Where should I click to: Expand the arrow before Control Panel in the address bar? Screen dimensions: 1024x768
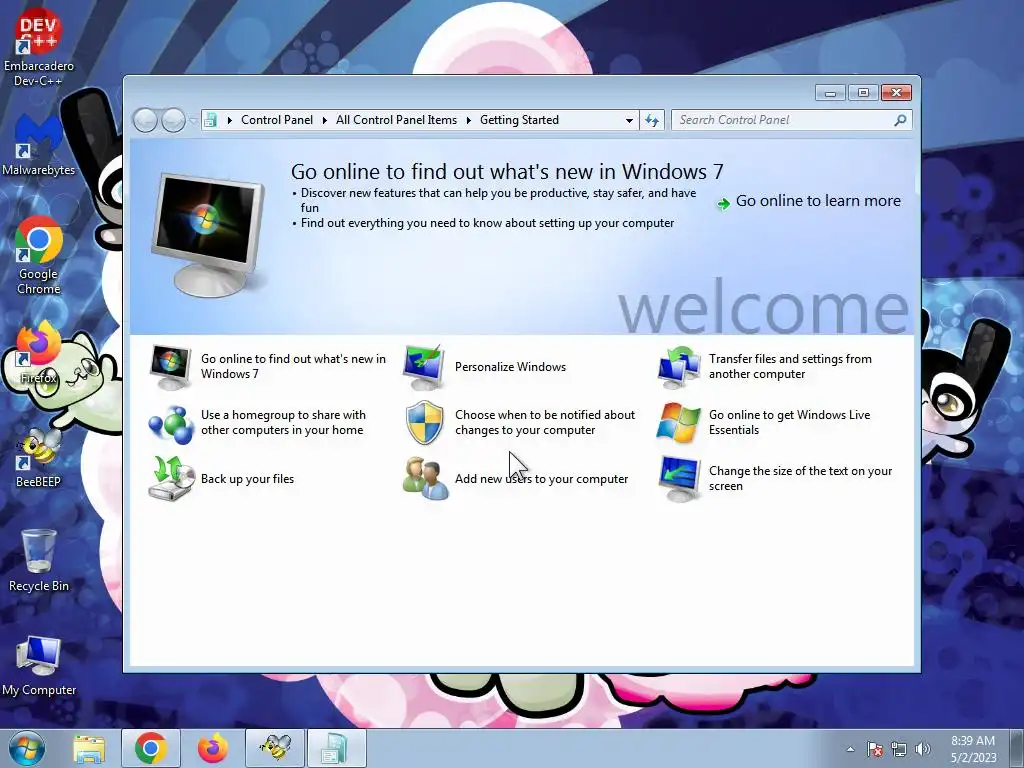click(229, 120)
